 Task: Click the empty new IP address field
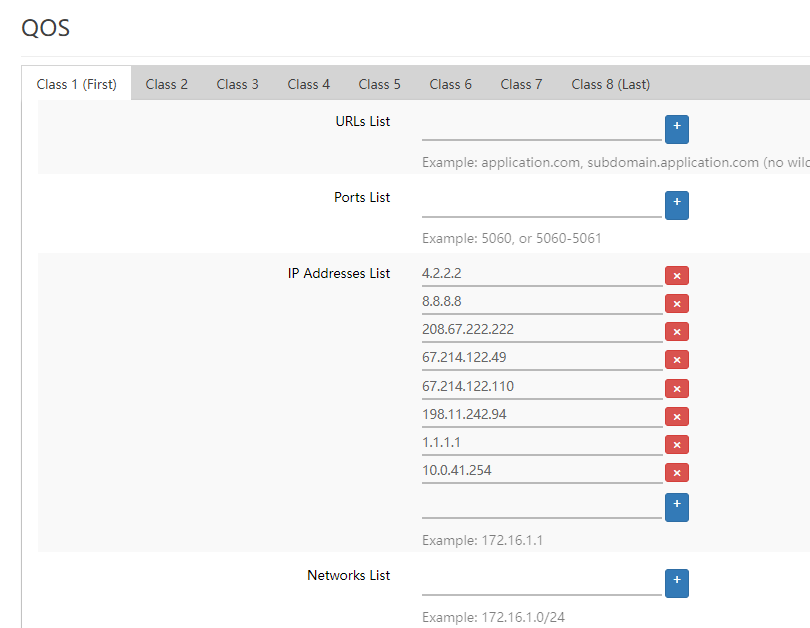coord(541,506)
